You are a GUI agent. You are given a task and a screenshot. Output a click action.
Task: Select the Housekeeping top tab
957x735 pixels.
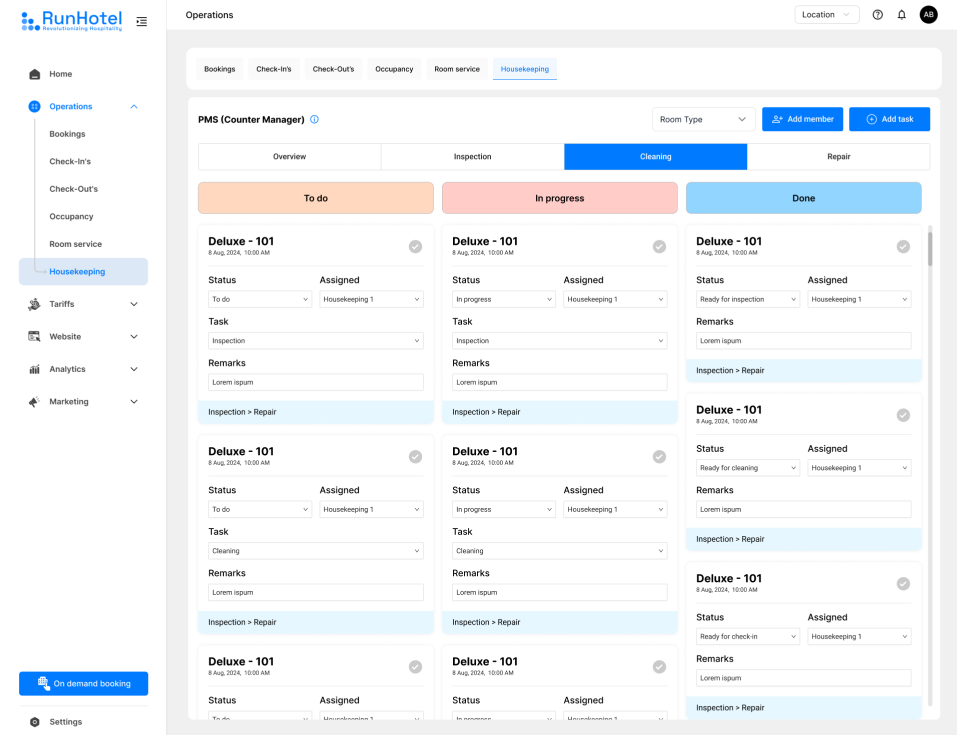coord(525,69)
